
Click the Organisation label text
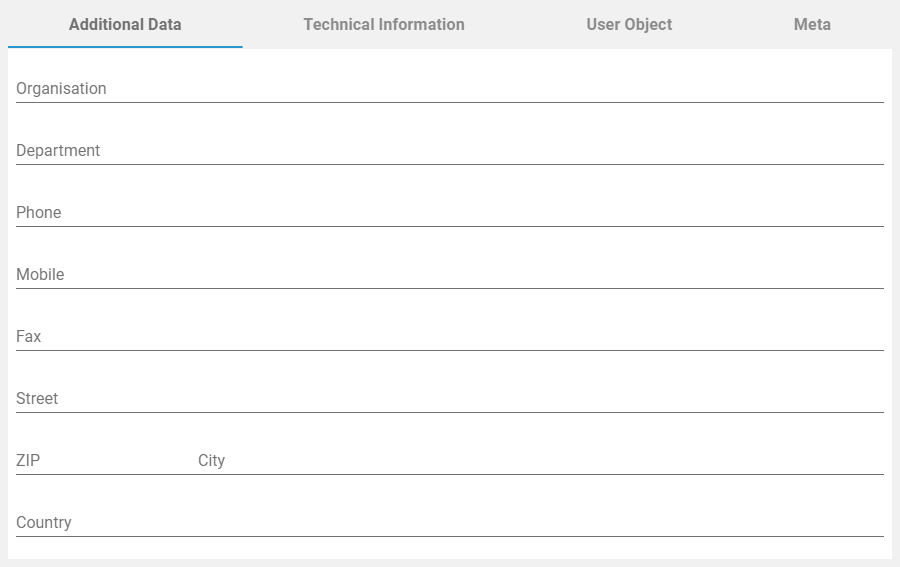click(61, 89)
